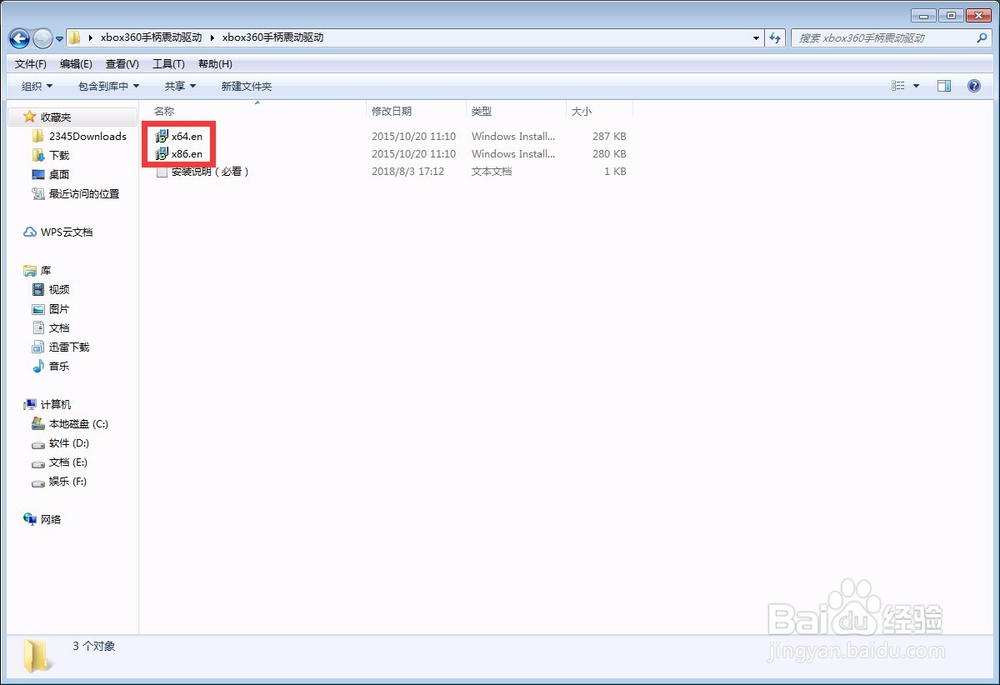1000x685 pixels.
Task: Open the 包含到库中 dropdown
Action: pos(108,86)
